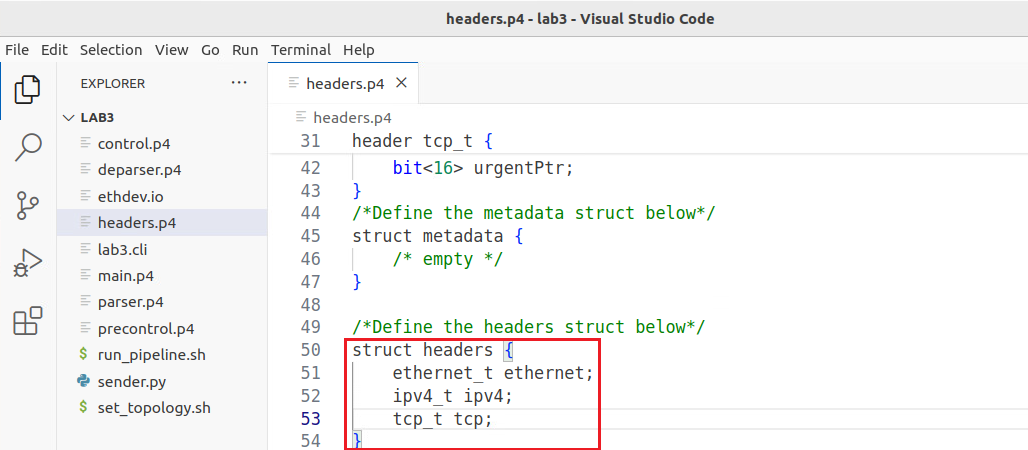Open Explorer more actions ellipsis
This screenshot has height=450, width=1028.
239,83
